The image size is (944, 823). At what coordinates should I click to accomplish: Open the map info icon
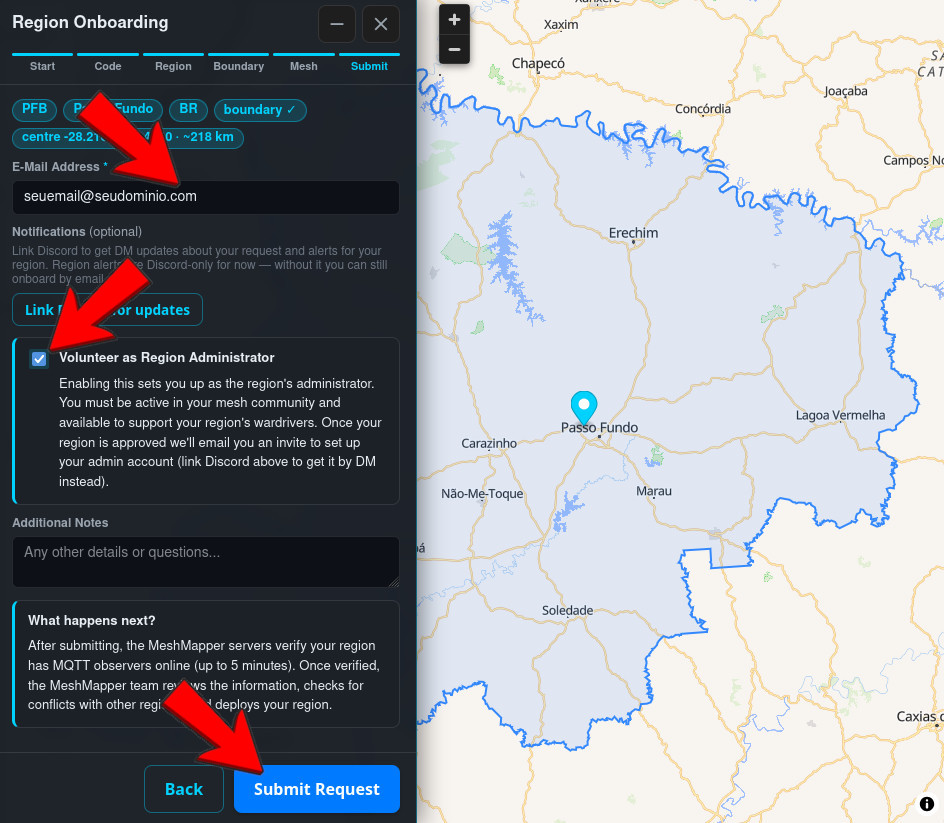(927, 804)
